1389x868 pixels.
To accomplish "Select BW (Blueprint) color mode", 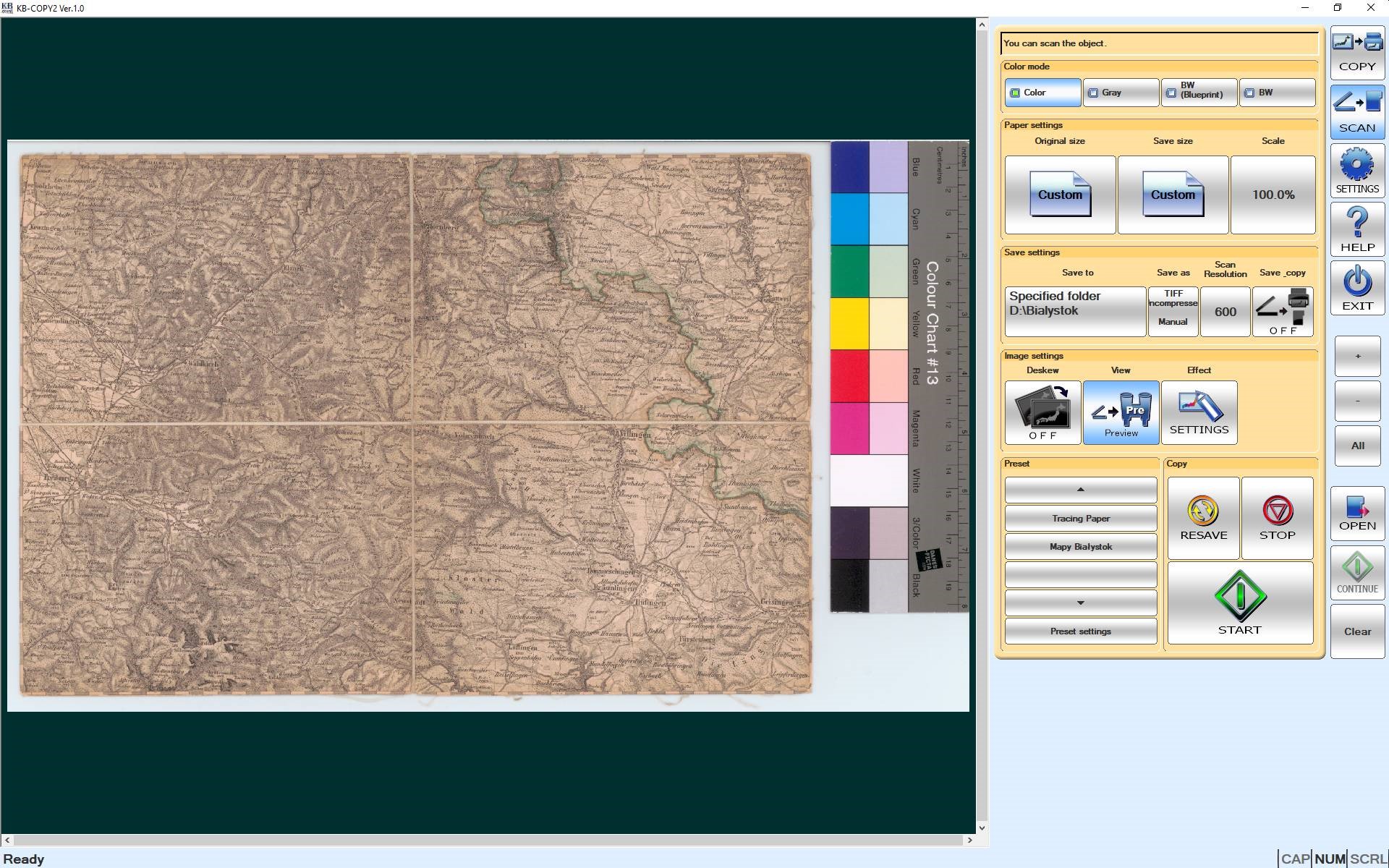I will (1199, 93).
